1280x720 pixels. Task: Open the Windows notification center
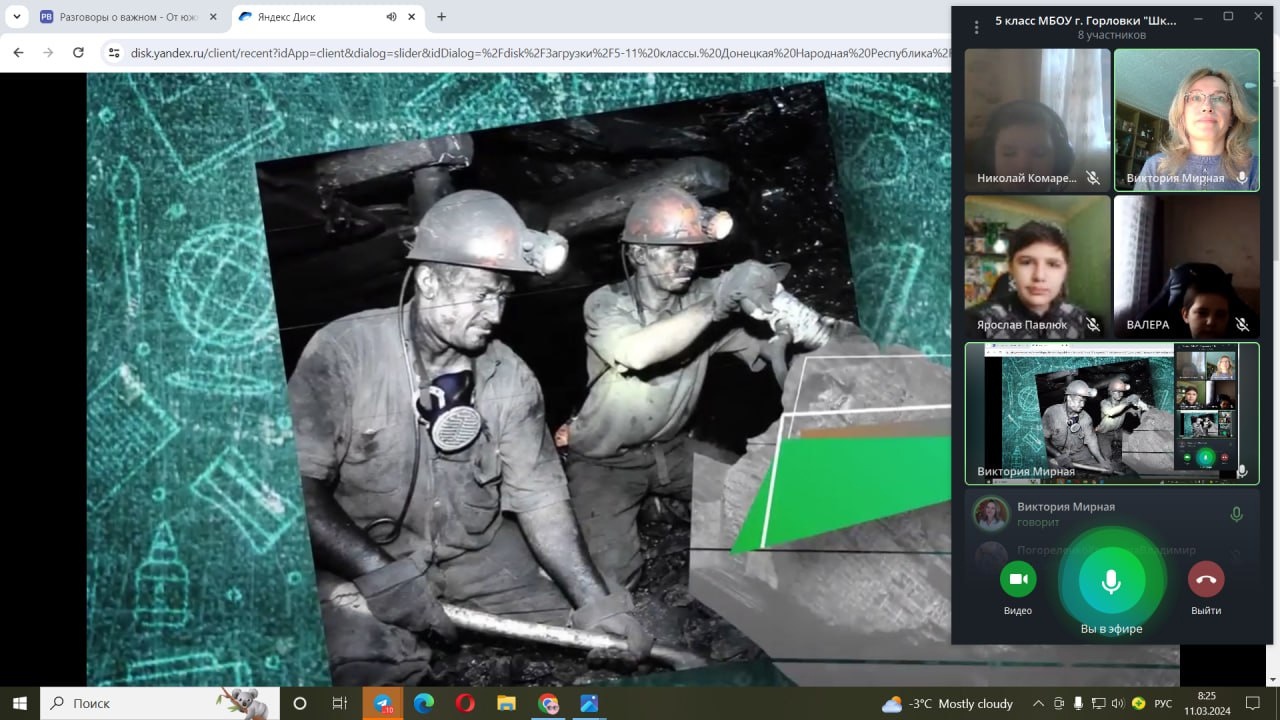(1253, 703)
